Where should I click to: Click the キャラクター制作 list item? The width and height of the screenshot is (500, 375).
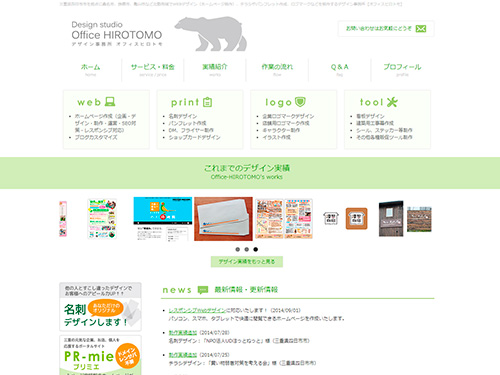281,130
